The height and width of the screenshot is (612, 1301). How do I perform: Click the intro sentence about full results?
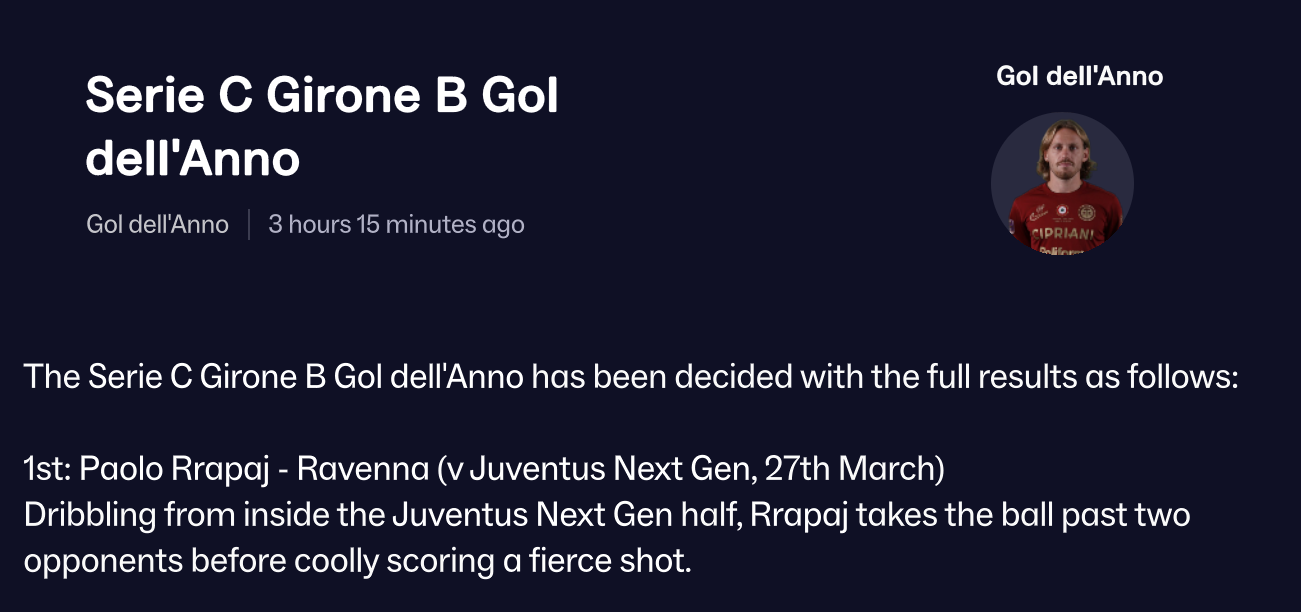(630, 377)
